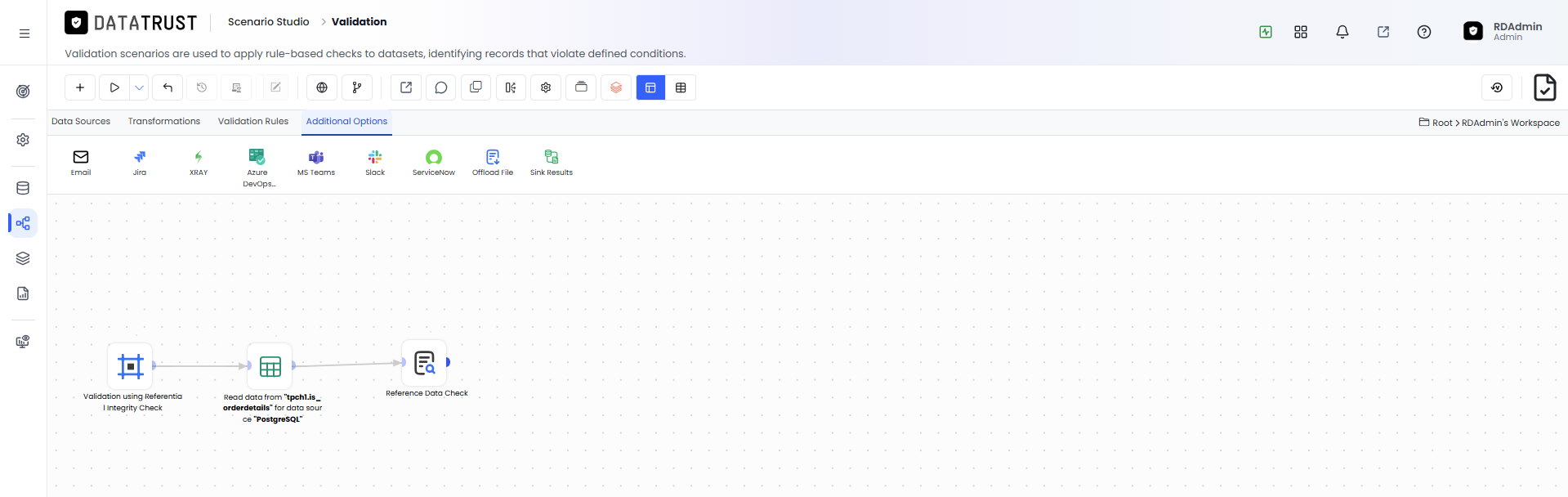Open comments with the speech bubble icon
The height and width of the screenshot is (497, 1568).
point(441,87)
